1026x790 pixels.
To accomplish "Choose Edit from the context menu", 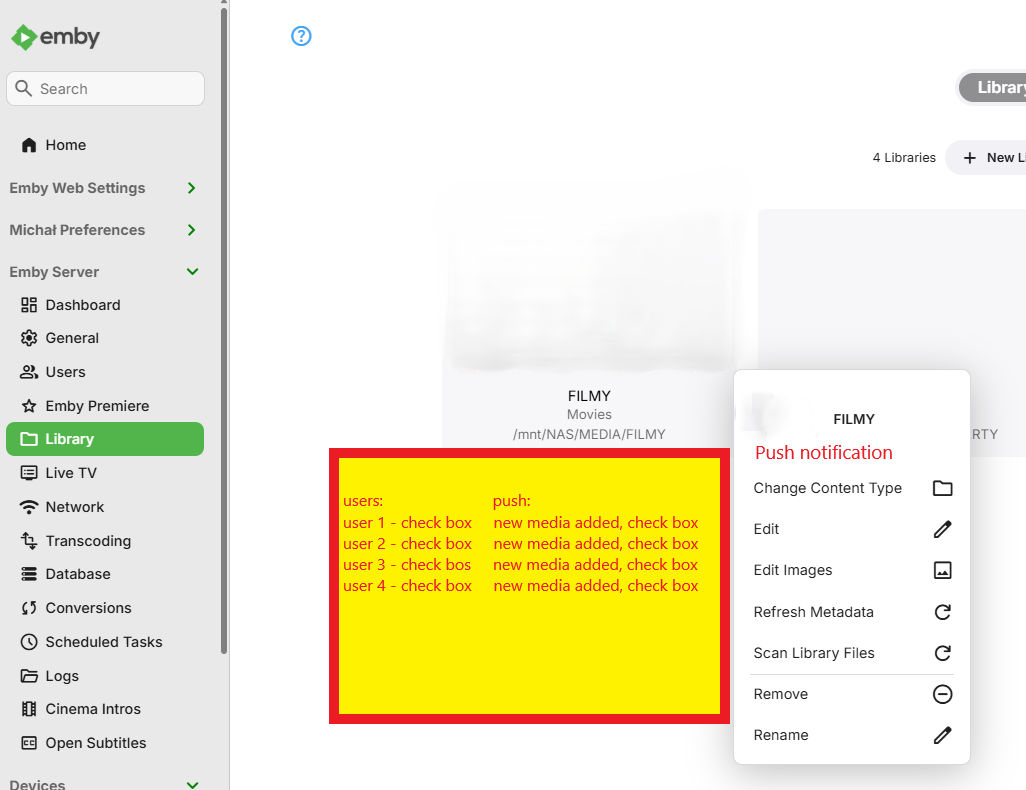I will point(852,529).
